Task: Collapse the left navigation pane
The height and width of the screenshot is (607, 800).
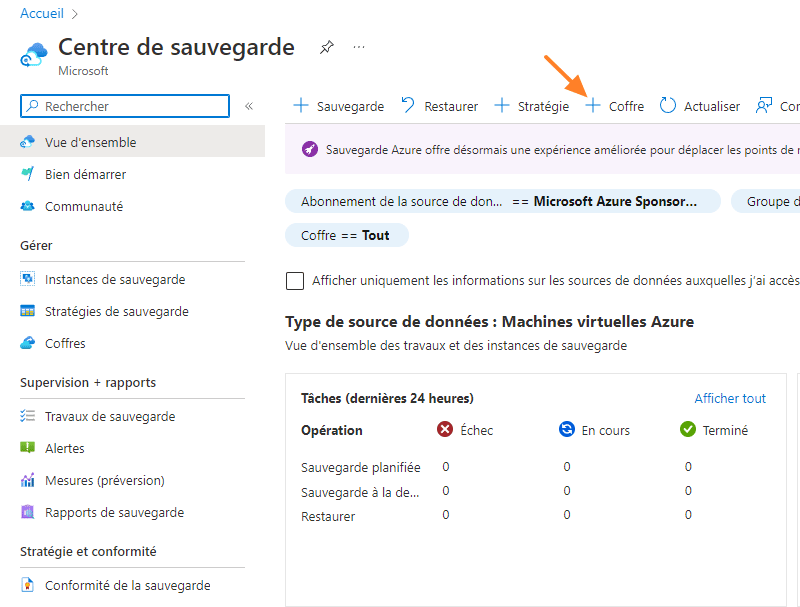Action: (248, 104)
